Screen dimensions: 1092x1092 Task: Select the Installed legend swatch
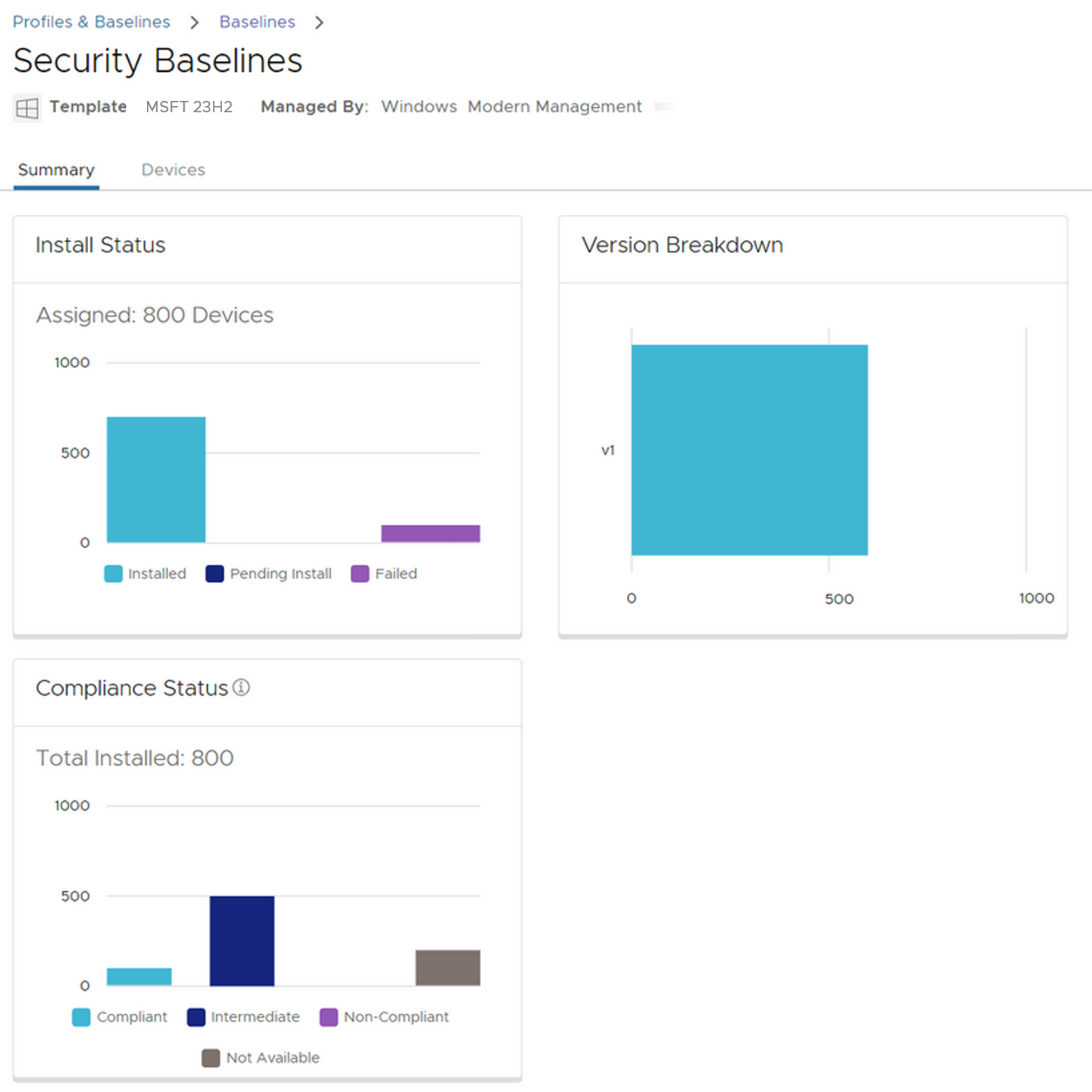click(x=112, y=573)
